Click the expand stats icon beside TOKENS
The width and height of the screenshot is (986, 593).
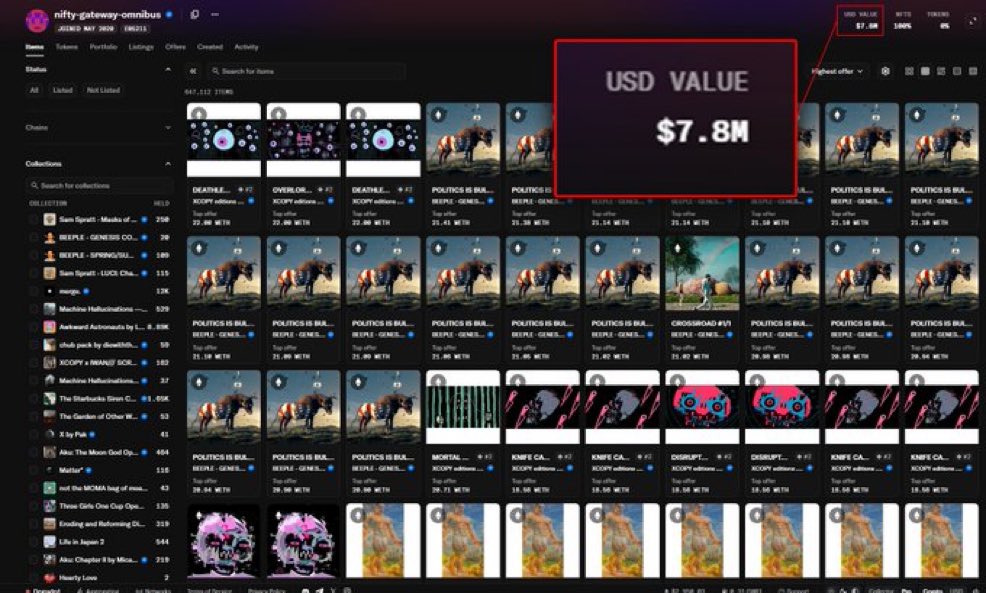[x=972, y=21]
